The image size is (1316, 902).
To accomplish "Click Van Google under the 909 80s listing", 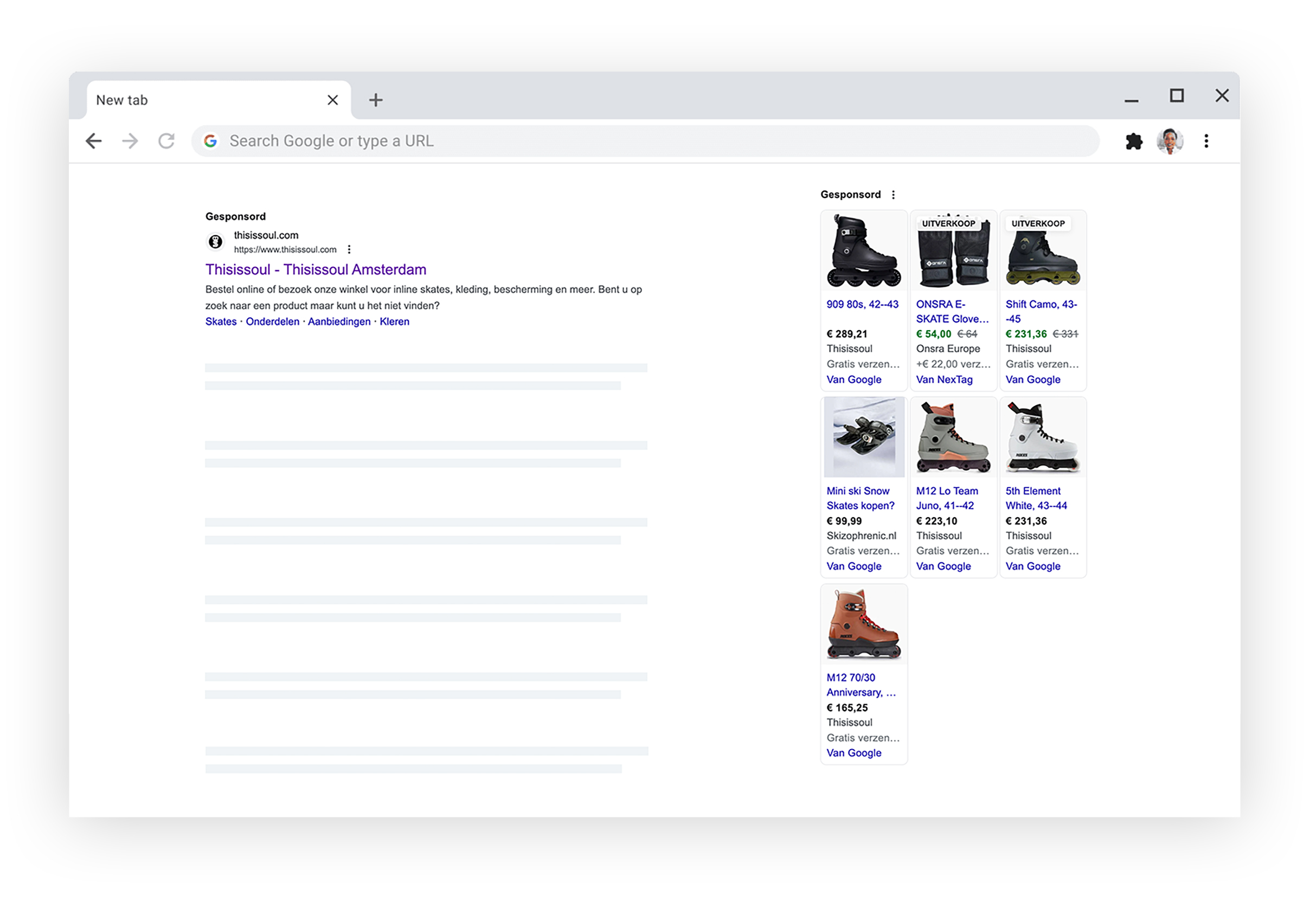I will pyautogui.click(x=853, y=380).
